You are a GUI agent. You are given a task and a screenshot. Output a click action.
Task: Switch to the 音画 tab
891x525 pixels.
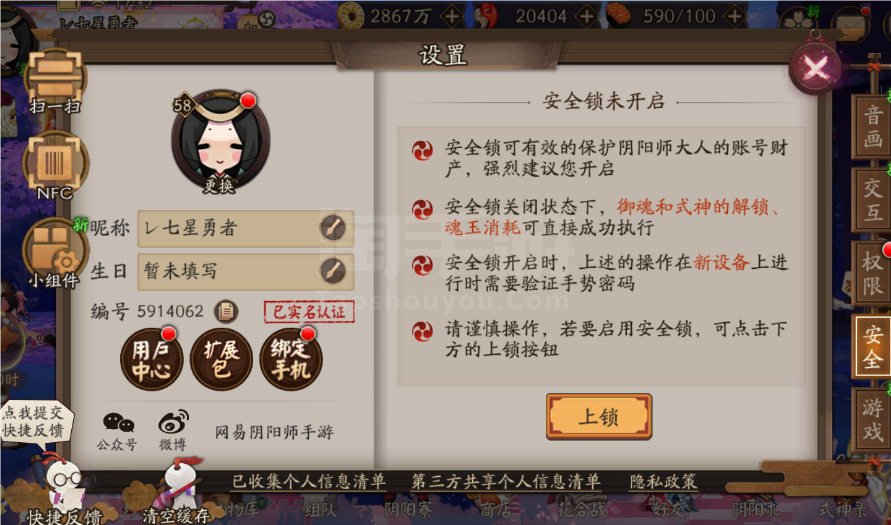tap(872, 126)
